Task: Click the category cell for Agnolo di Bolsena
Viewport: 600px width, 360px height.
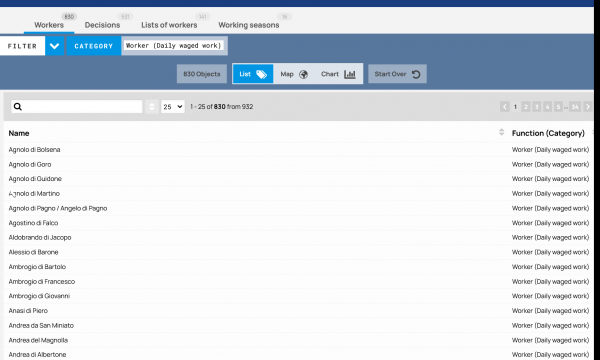Action: (x=550, y=150)
